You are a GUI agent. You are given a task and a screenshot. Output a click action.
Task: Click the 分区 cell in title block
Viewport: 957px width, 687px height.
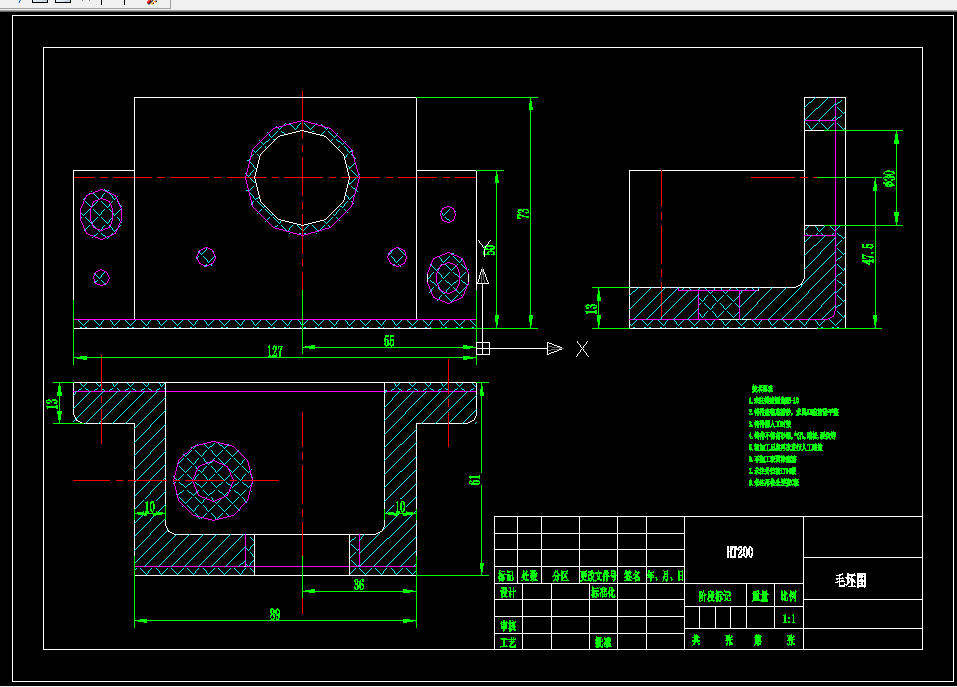(560, 575)
